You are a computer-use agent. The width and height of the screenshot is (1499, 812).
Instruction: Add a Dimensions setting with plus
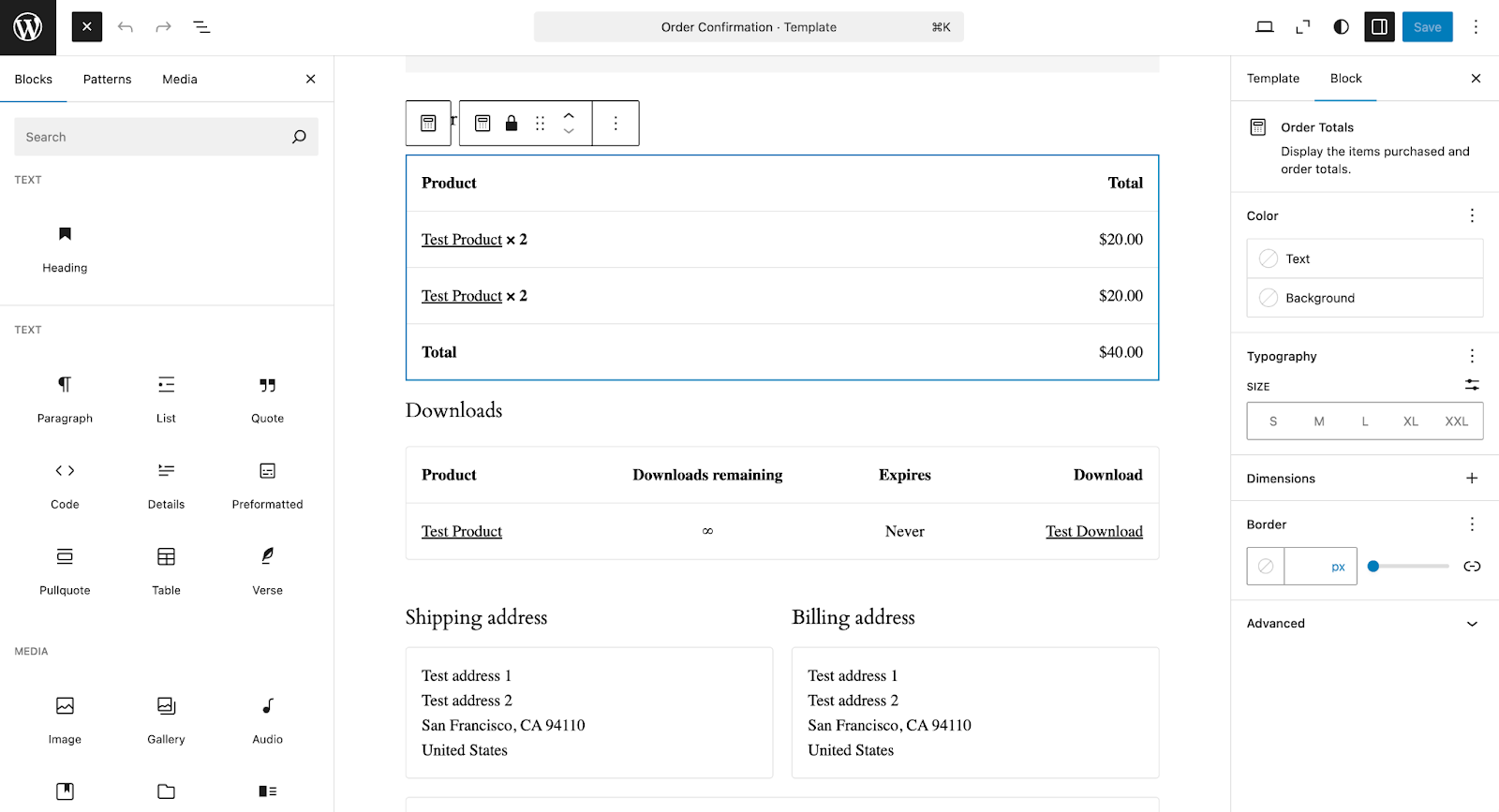(x=1472, y=479)
